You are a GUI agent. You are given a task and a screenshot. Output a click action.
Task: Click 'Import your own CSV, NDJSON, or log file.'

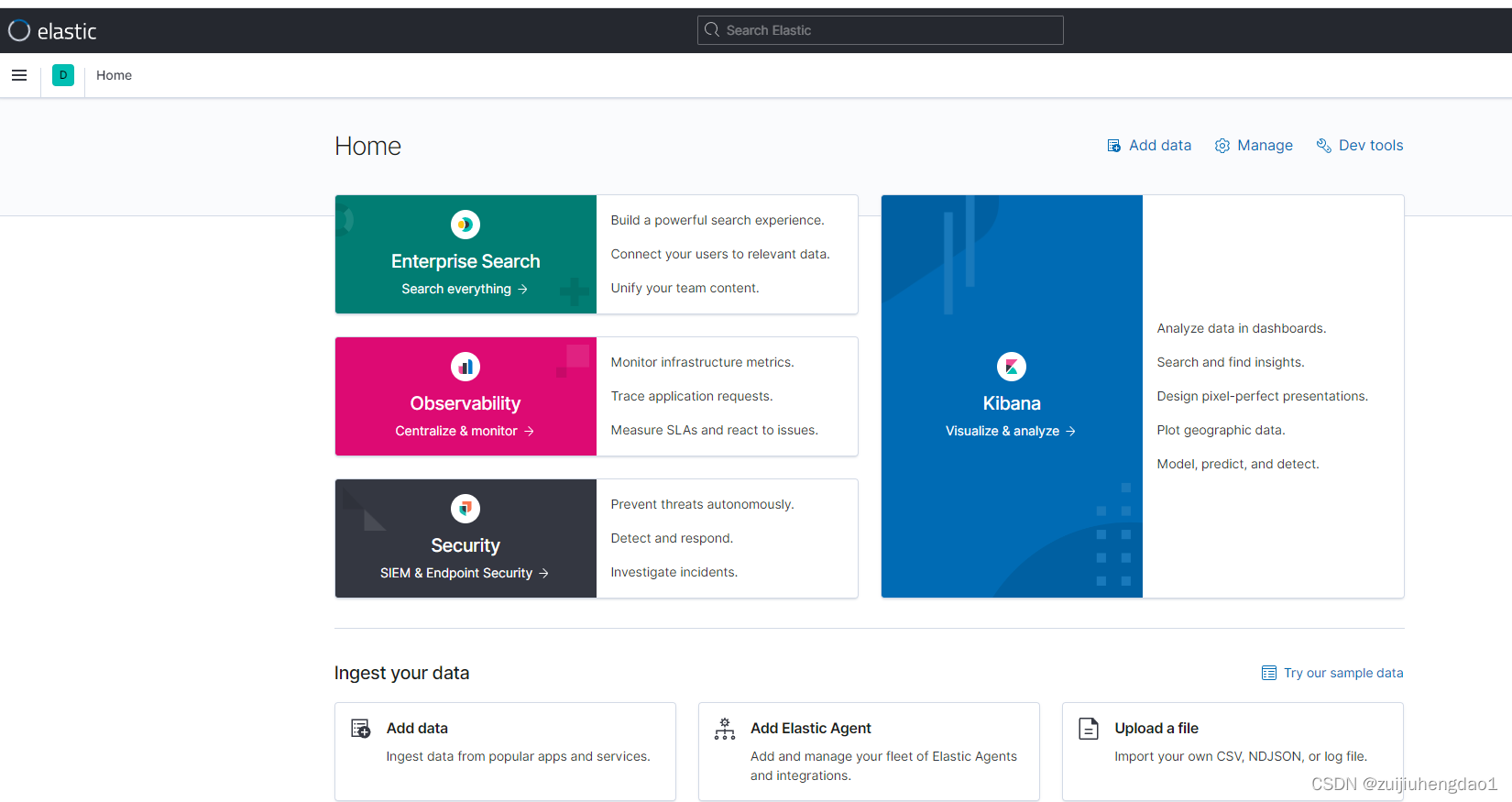(1241, 756)
